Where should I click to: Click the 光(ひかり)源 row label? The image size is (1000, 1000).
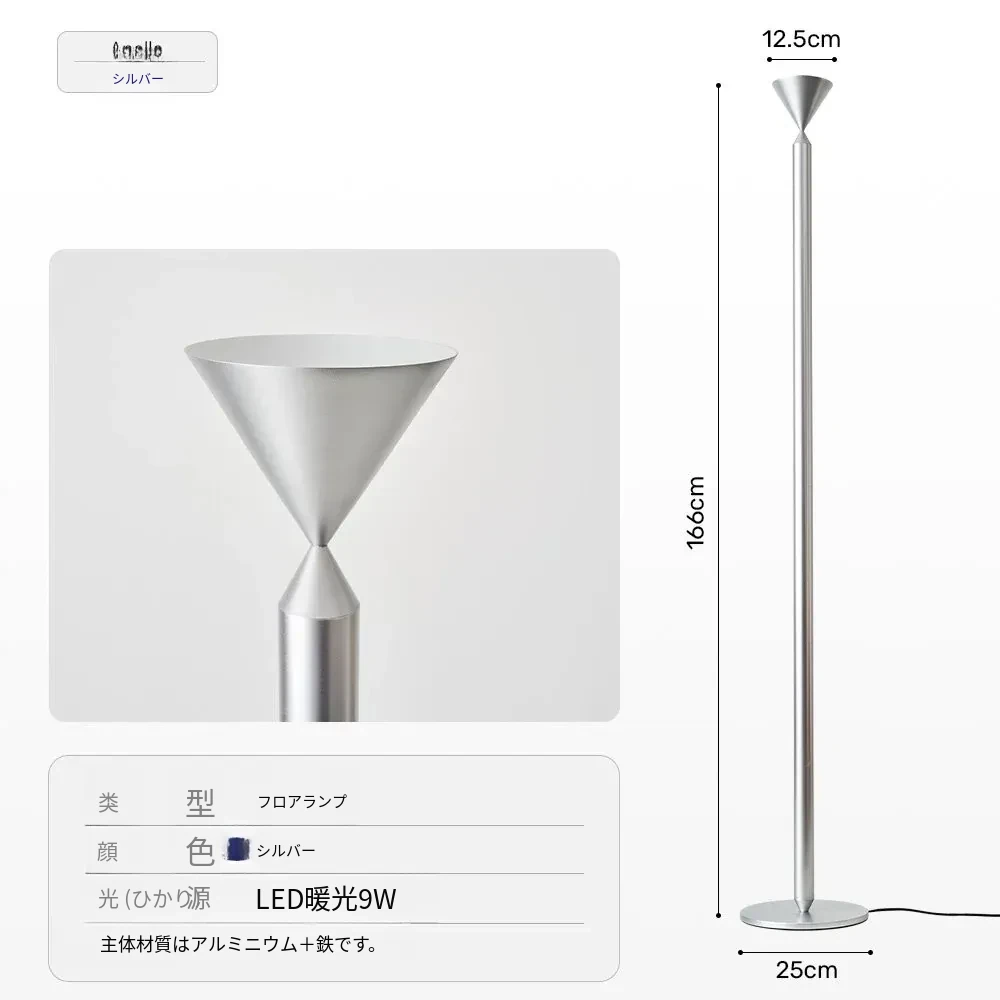154,899
